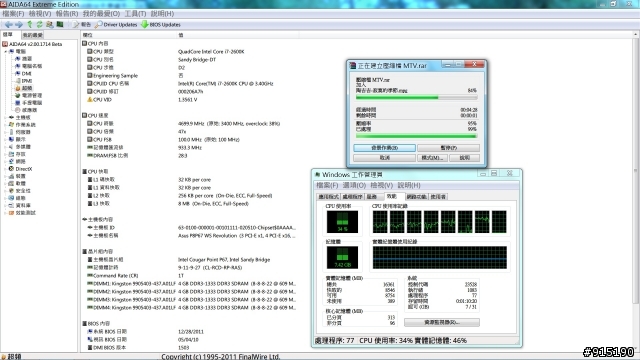Go back with the blue left arrow

click(9, 24)
